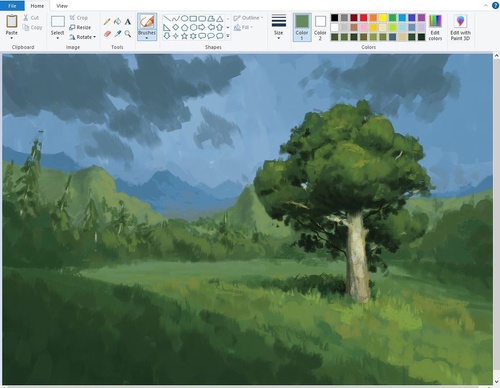Screen dimensions: 500x388
Task: Open the Outline dropdown
Action: 248,18
